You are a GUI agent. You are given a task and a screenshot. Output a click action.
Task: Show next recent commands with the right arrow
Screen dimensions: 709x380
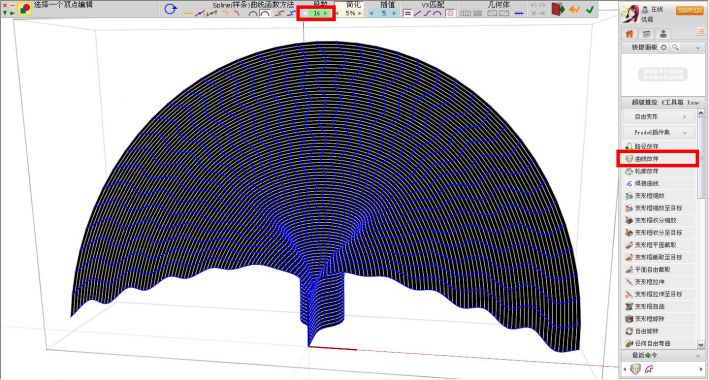click(x=701, y=370)
